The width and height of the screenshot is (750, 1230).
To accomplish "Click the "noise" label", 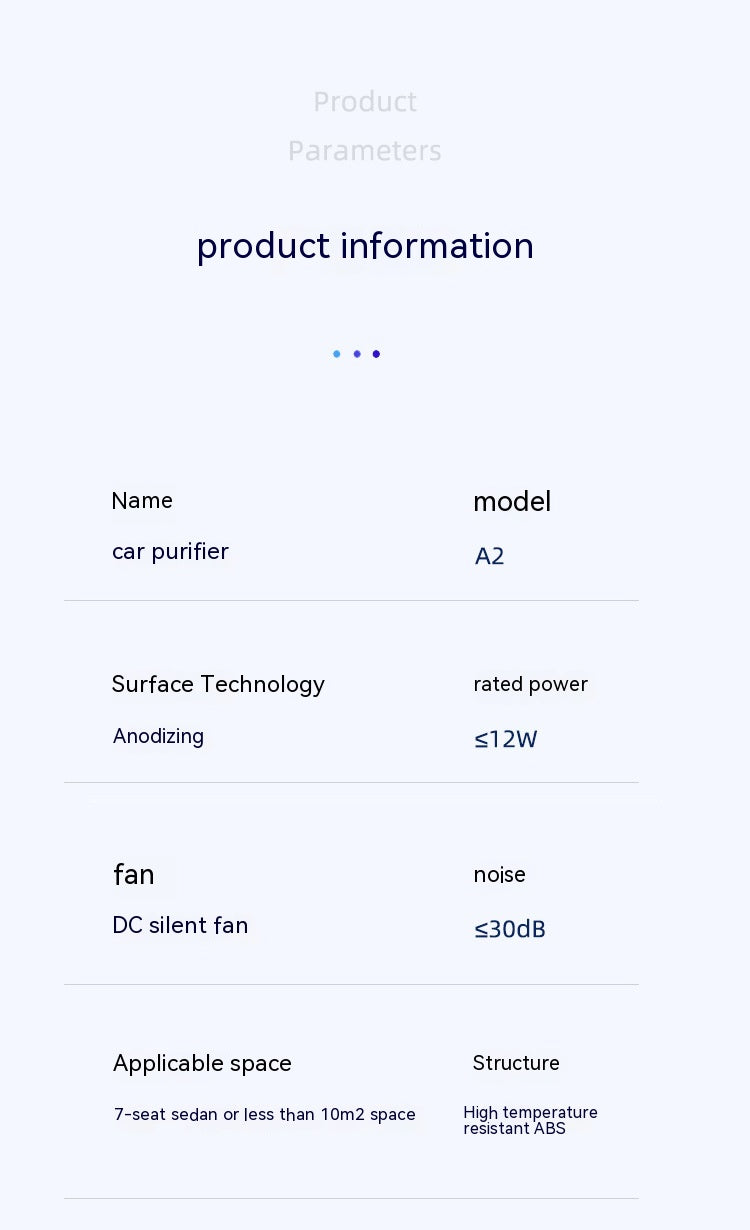I will coord(499,875).
